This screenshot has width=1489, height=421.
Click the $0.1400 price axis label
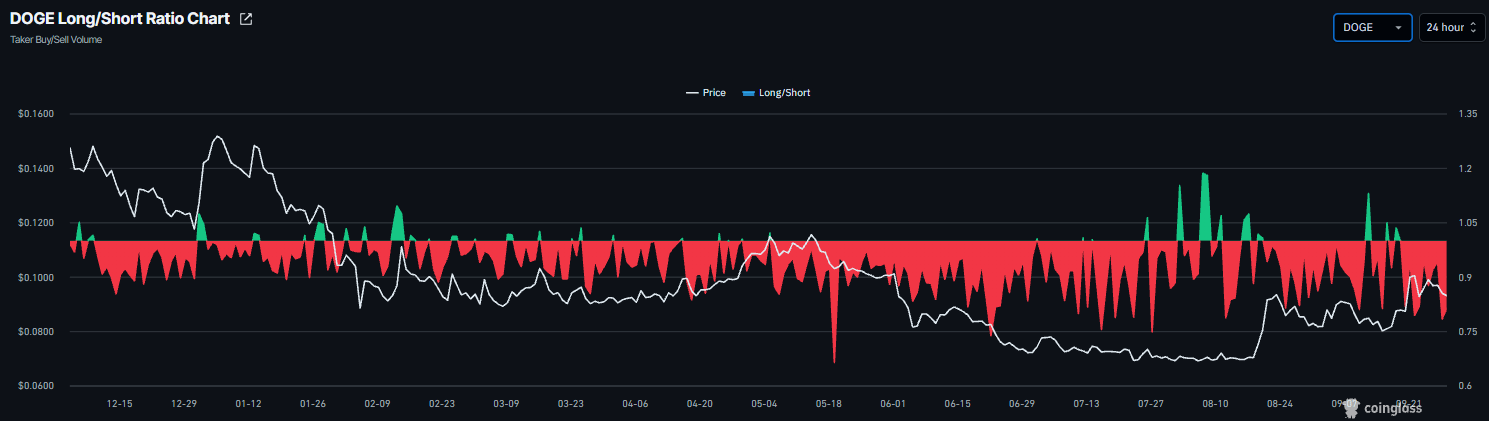pyautogui.click(x=36, y=168)
